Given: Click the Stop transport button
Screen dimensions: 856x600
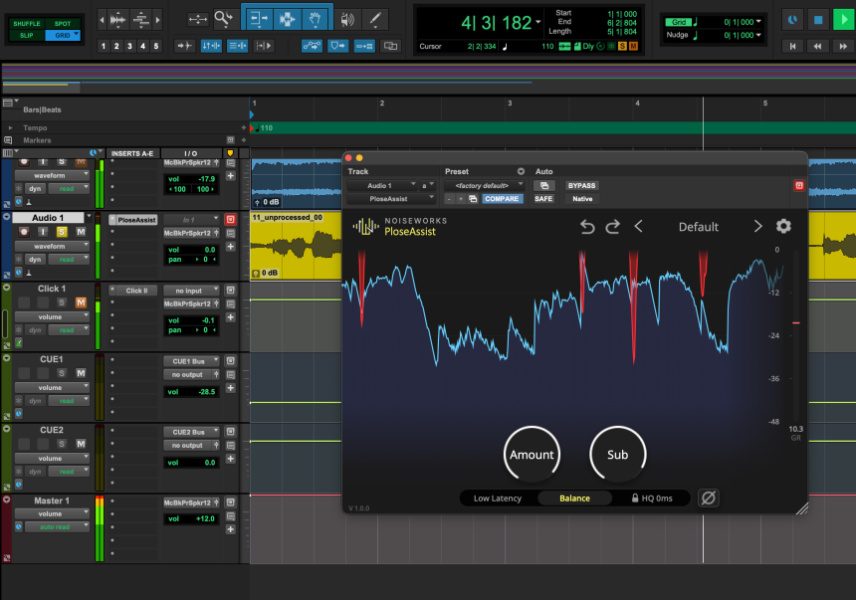Looking at the screenshot, I should 818,20.
